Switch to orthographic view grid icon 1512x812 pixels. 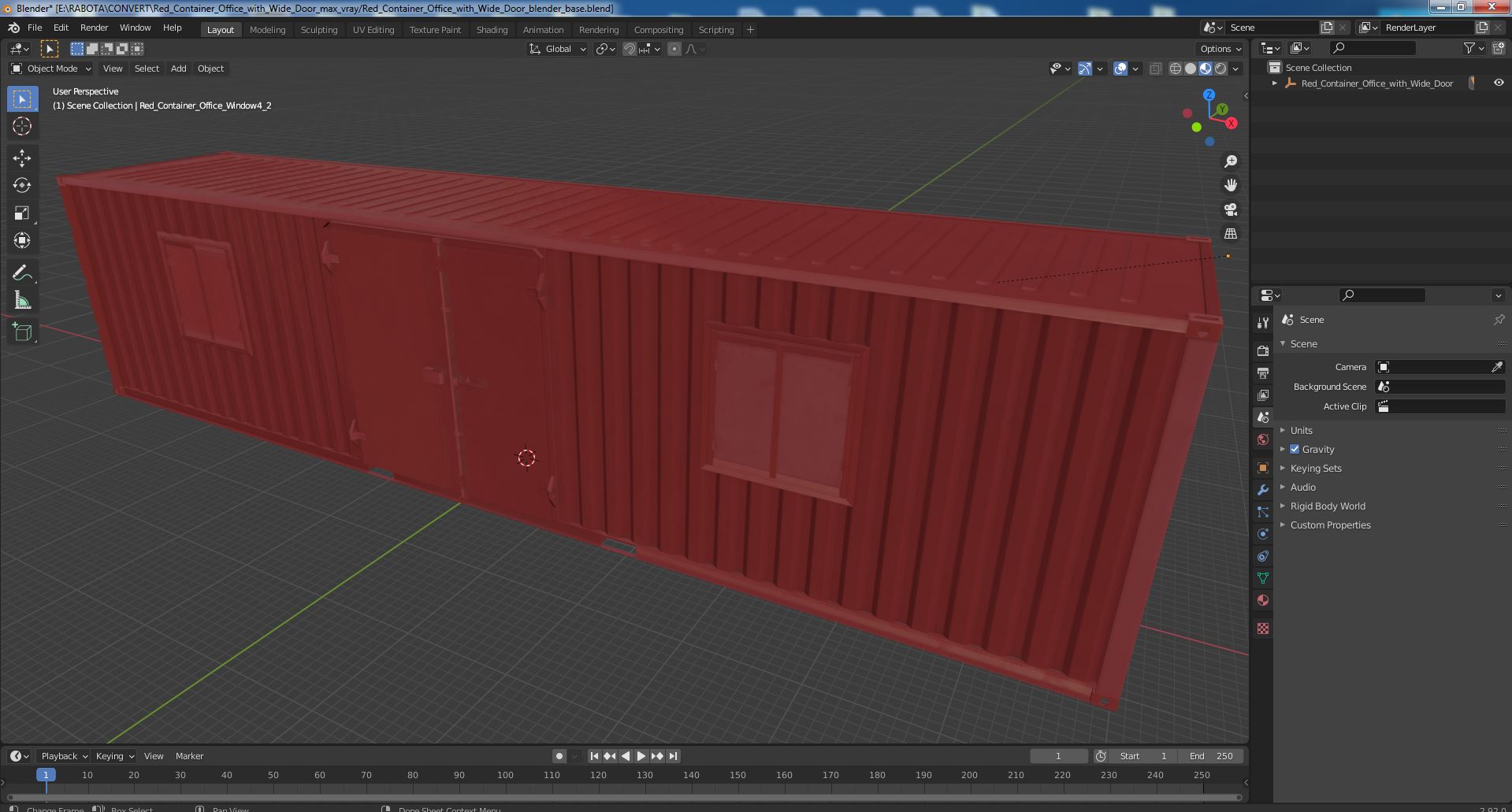tap(1230, 234)
